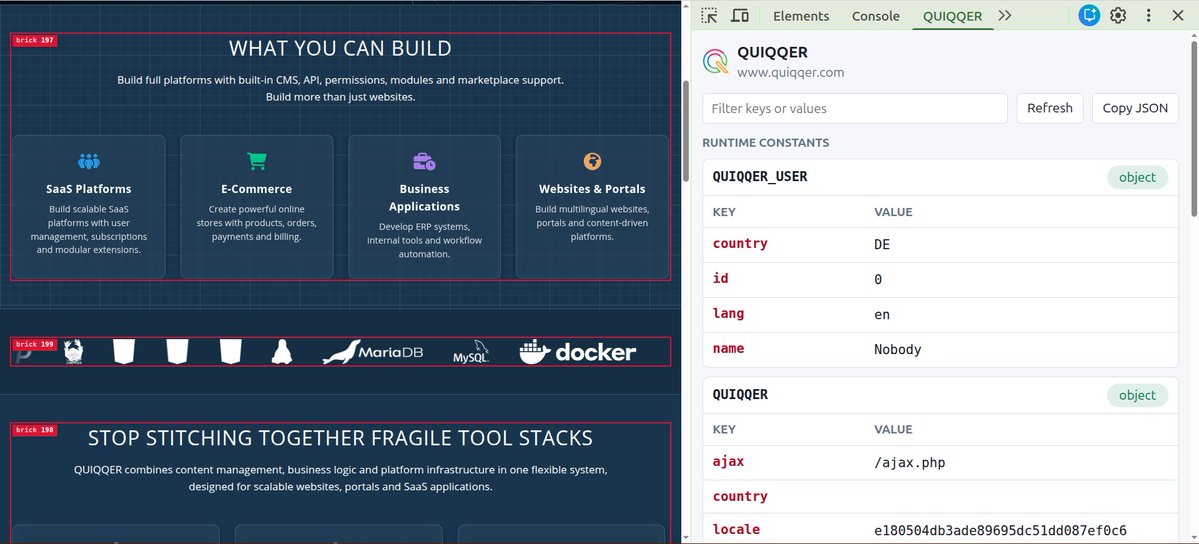Click the Composer logo in the tech strip

click(x=73, y=352)
